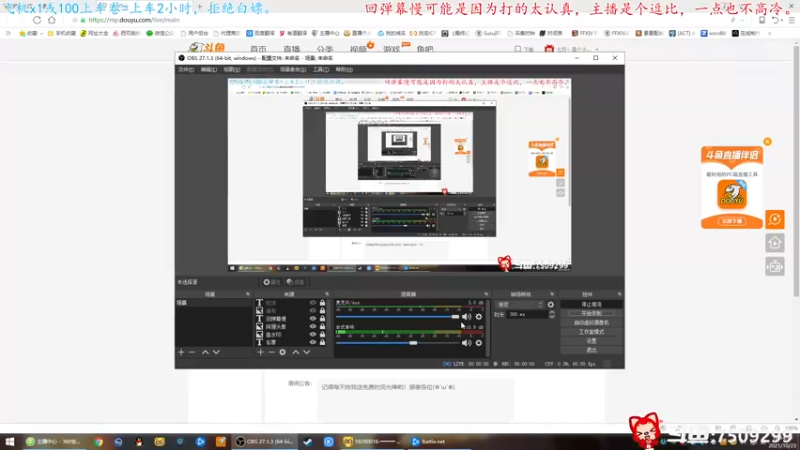The height and width of the screenshot is (450, 800).
Task: Remove selected source with minus icon
Action: point(271,352)
